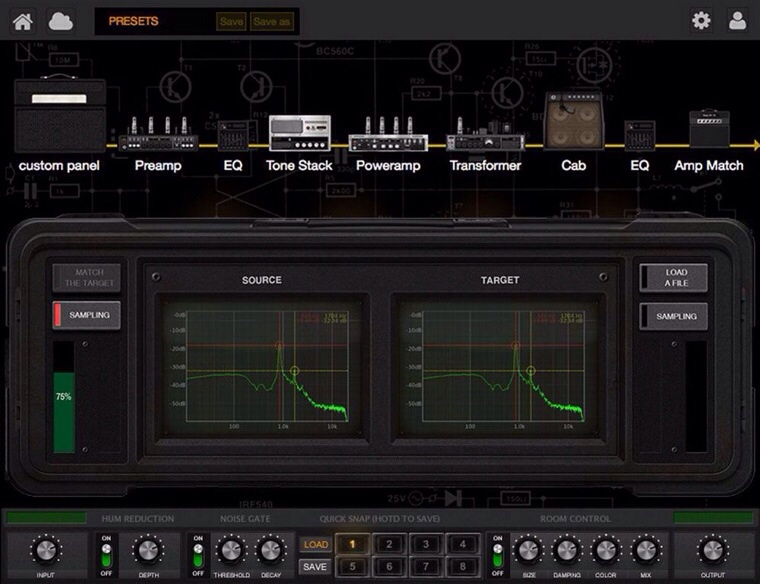Adjust the OUTPUT knob
The width and height of the screenshot is (760, 584).
[712, 550]
